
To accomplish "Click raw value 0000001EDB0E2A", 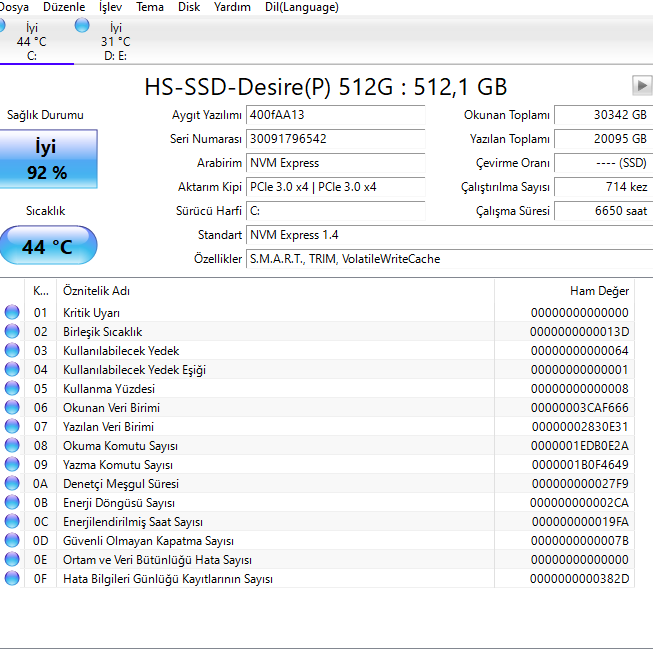I will coord(579,446).
